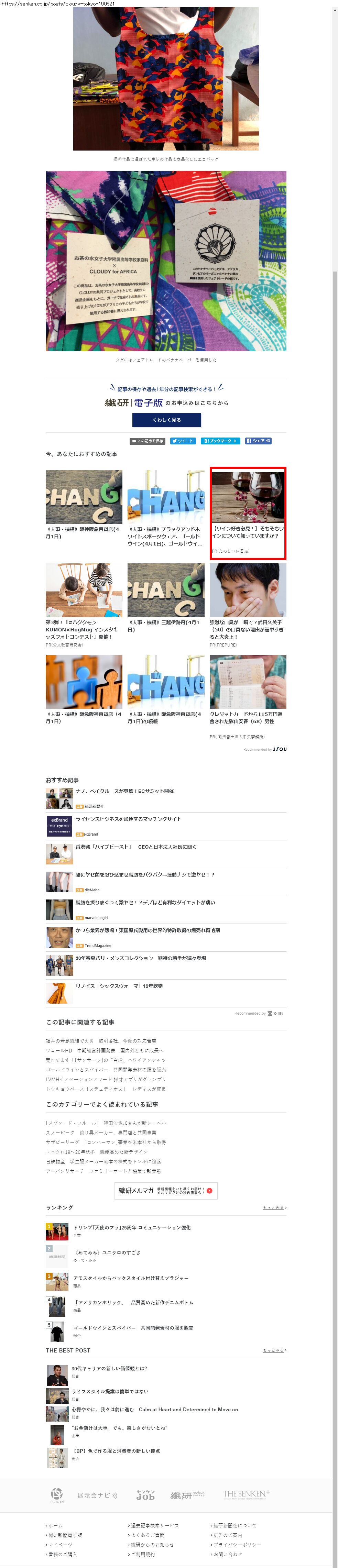Viewport: 338px width, 1568px height.
Task: Click the X-lift recommendation logo
Action: [x=276, y=1014]
